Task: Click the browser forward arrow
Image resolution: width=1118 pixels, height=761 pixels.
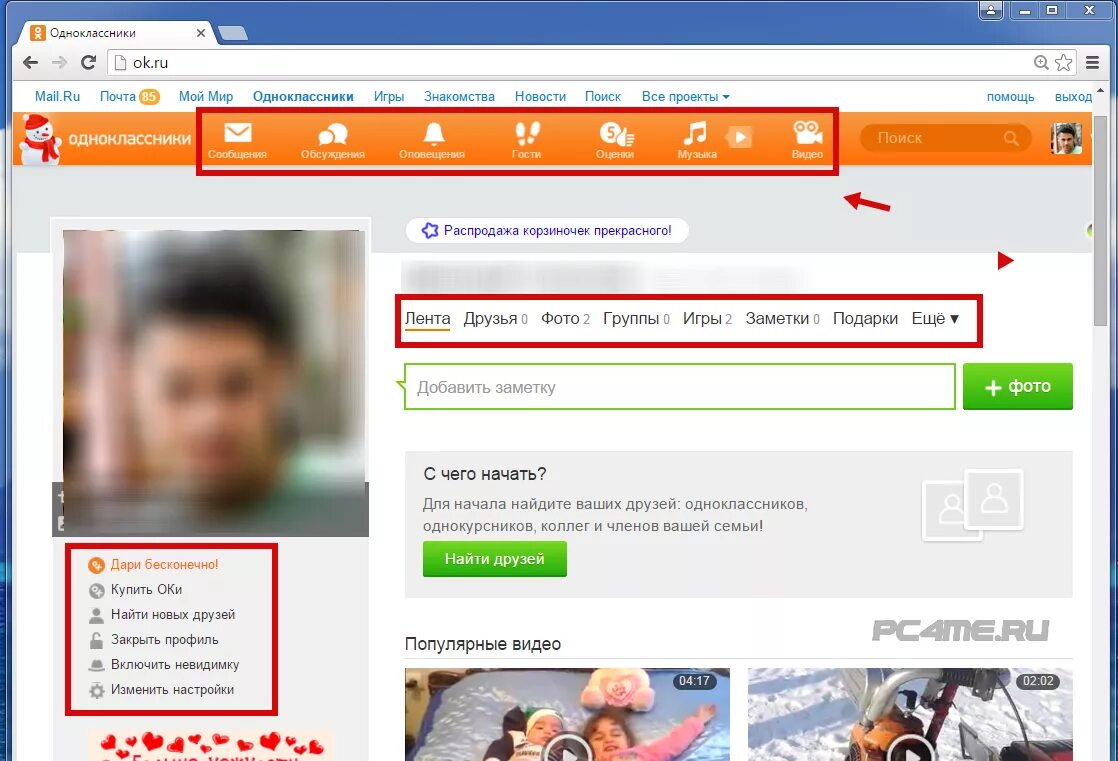Action: coord(59,62)
